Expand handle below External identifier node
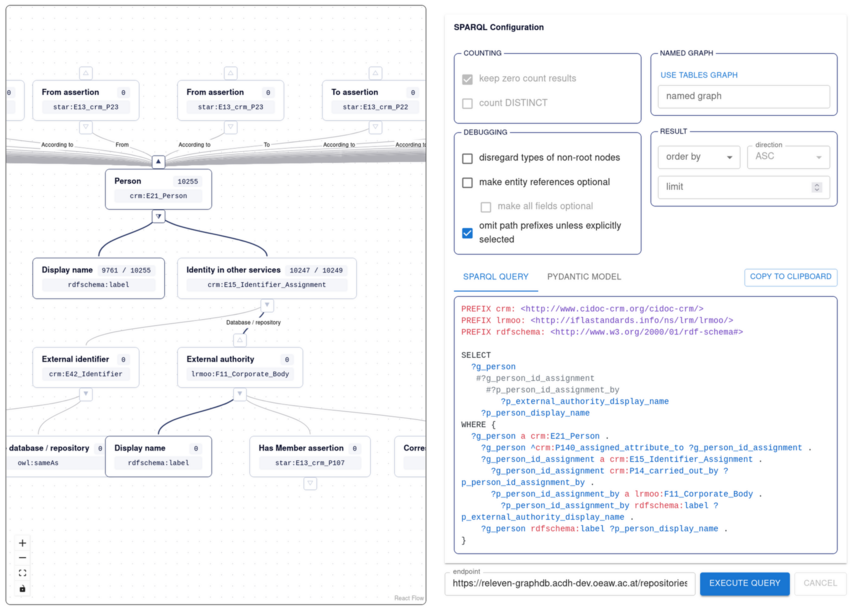 [86, 394]
